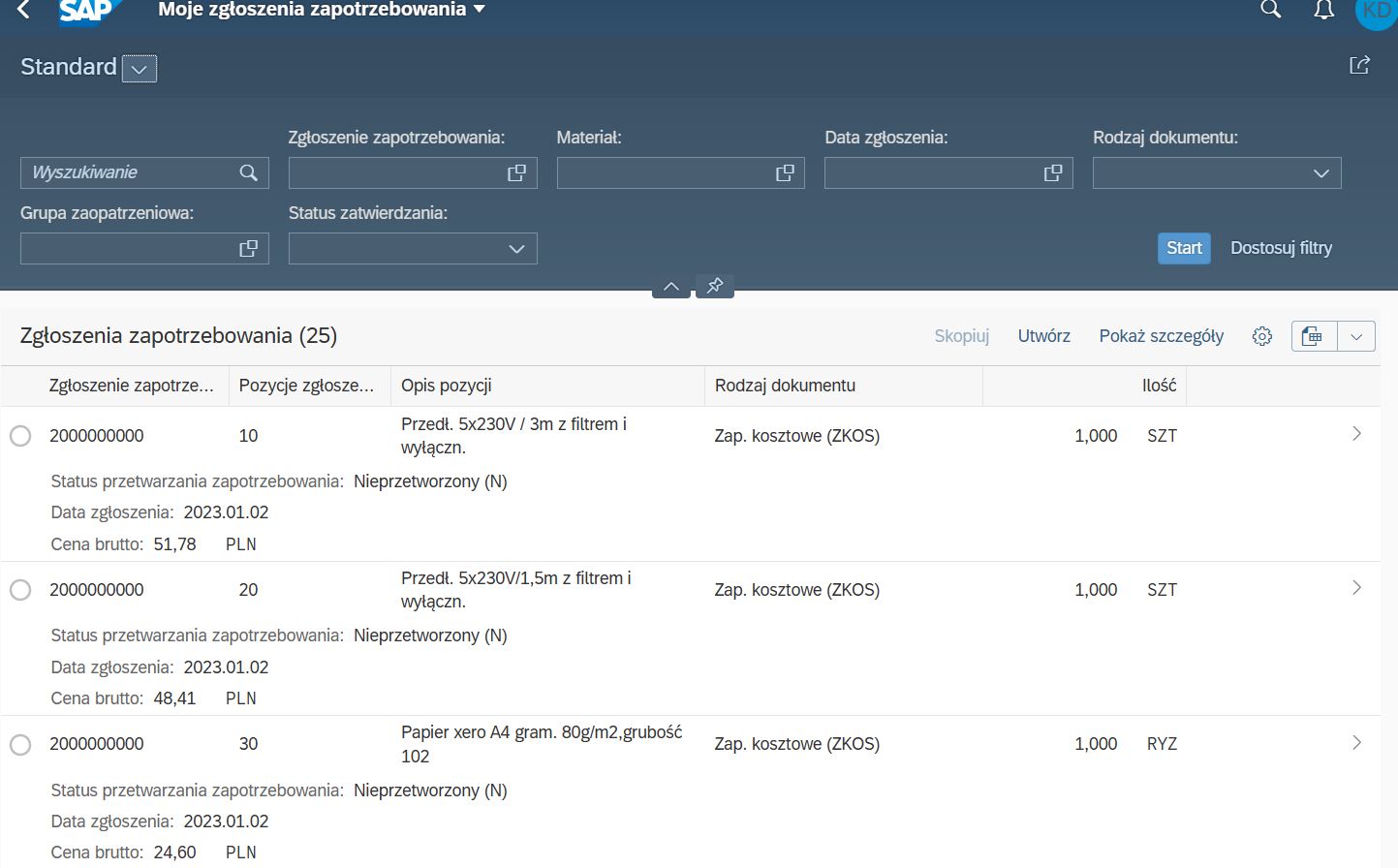Image resolution: width=1398 pixels, height=868 pixels.
Task: Select the radio button for position 20
Action: click(x=20, y=590)
